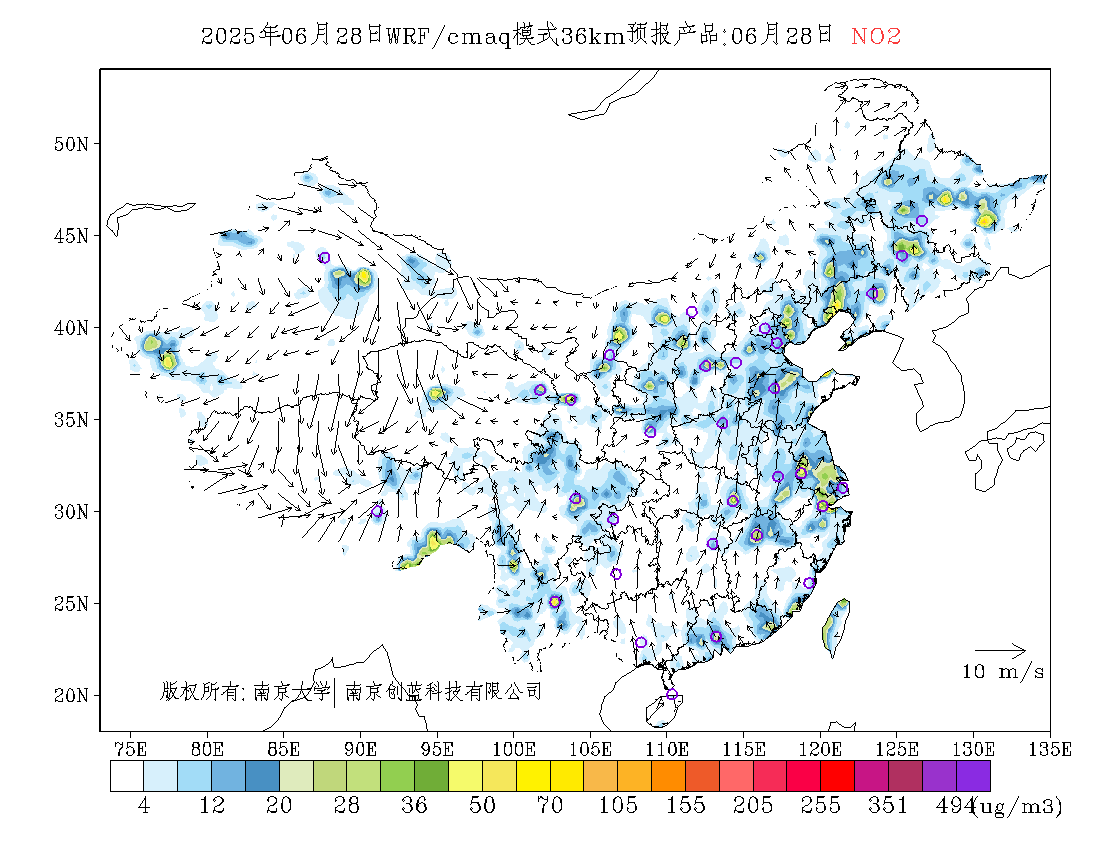This screenshot has height=850, width=1100.
Task: Click the purple circle marker on Hainan island
Action: point(672,694)
